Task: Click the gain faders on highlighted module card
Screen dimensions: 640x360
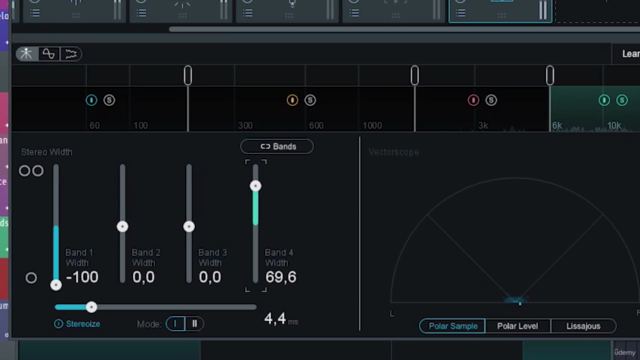Action: point(543,10)
